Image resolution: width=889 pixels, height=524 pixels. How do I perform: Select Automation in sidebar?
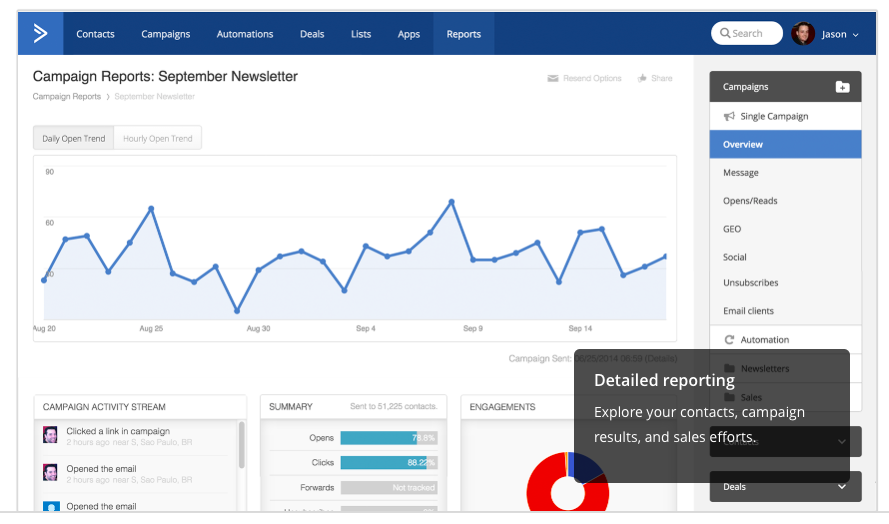785,340
